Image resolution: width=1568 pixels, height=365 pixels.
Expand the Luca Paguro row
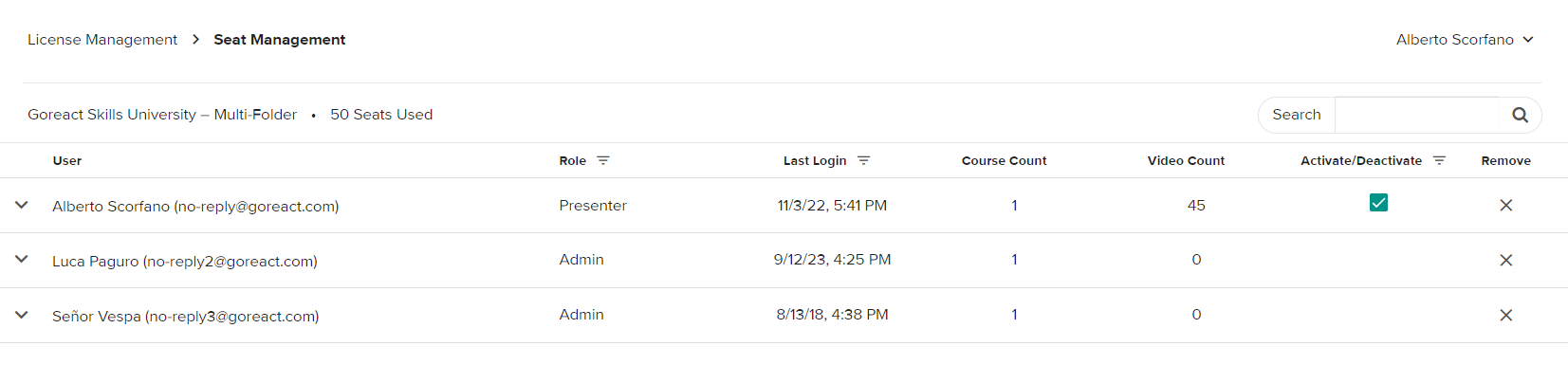click(x=22, y=259)
